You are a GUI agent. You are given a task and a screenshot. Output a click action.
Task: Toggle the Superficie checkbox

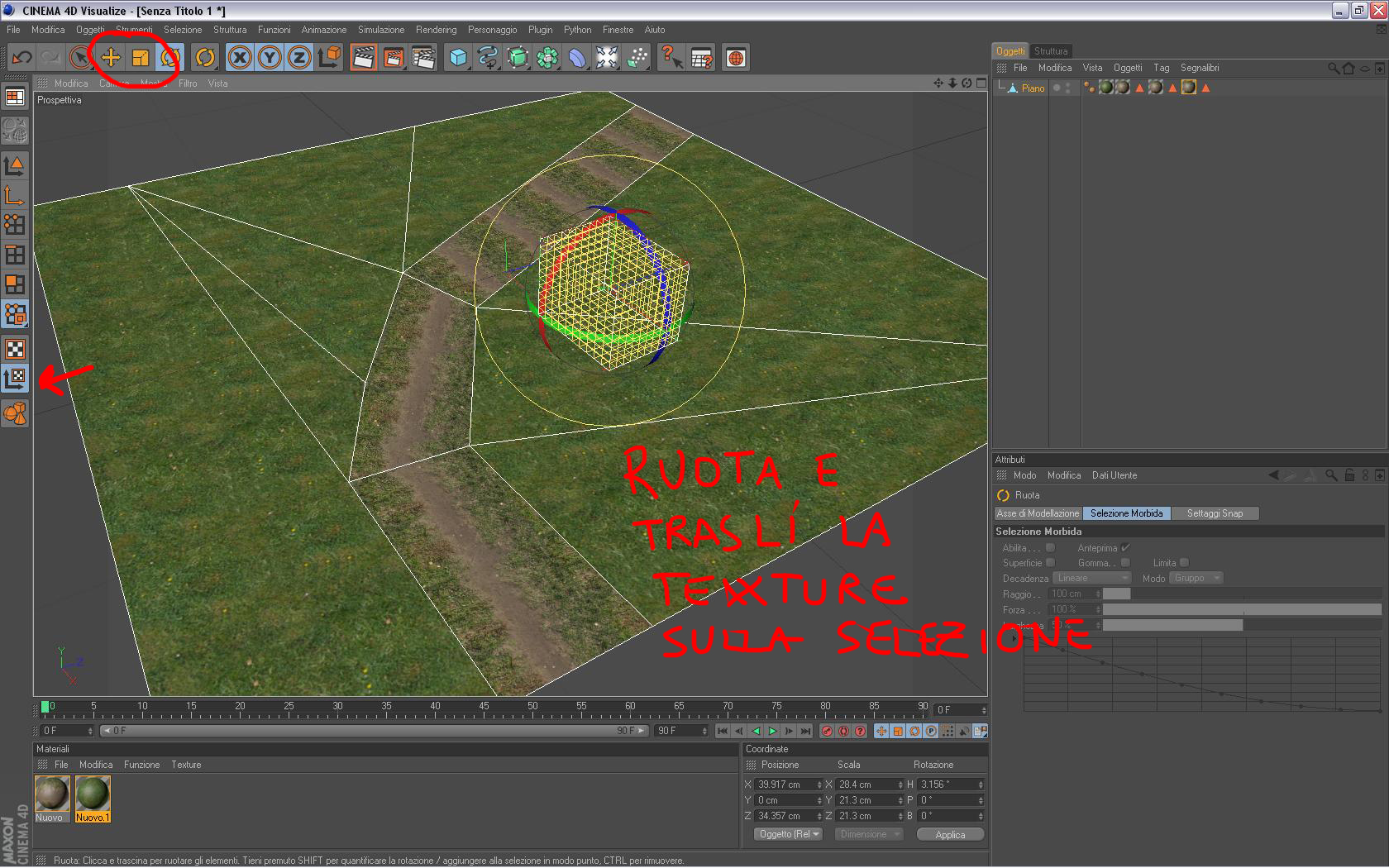coord(1050,562)
